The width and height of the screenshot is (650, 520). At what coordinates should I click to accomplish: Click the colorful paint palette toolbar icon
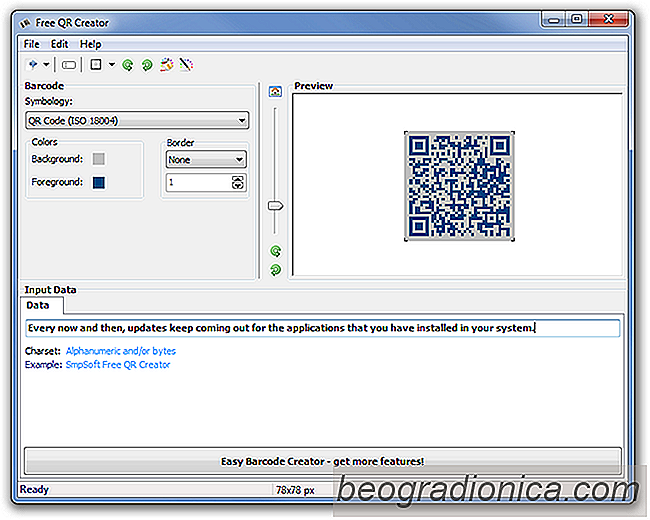[x=167, y=64]
